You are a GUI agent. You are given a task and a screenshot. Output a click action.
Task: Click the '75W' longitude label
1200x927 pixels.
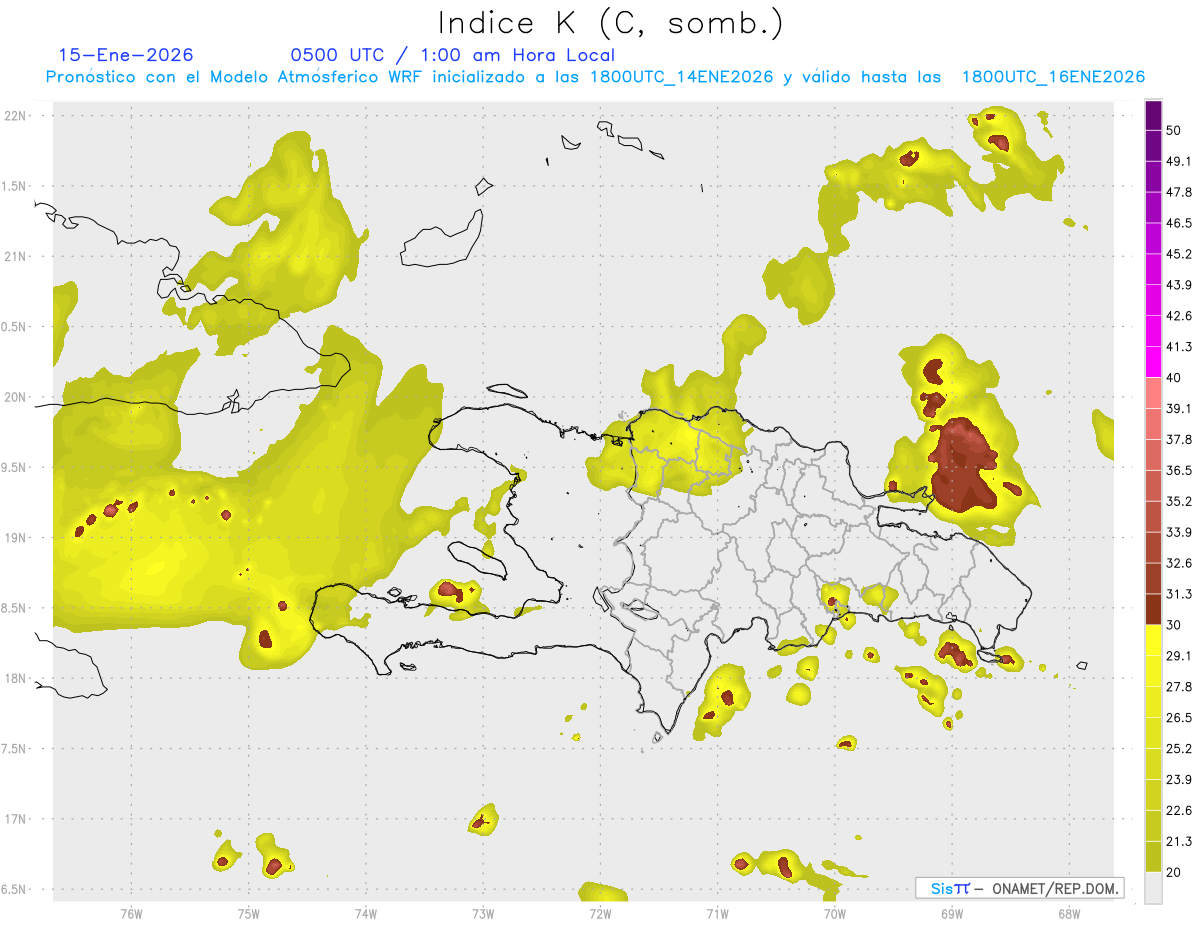point(248,914)
